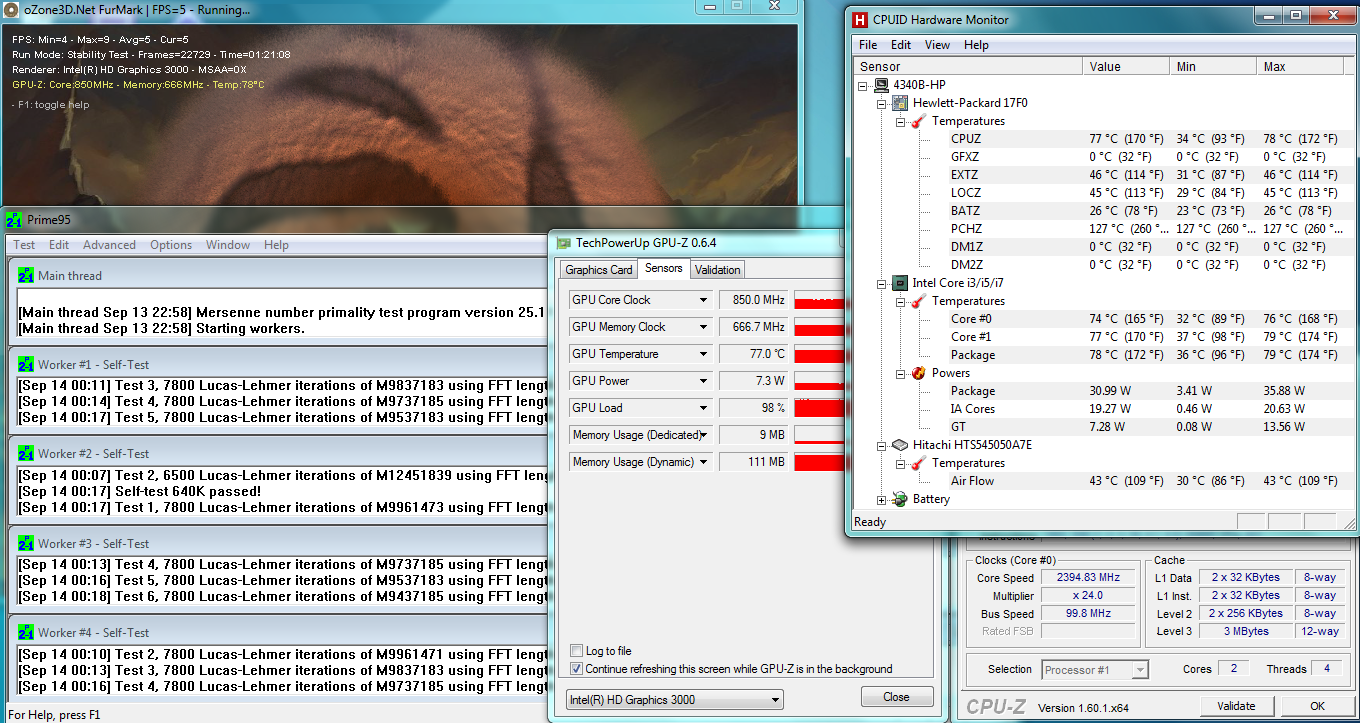This screenshot has width=1360, height=723.
Task: Click the GPU Core Clock 850.0 MHz value
Action: tap(754, 300)
